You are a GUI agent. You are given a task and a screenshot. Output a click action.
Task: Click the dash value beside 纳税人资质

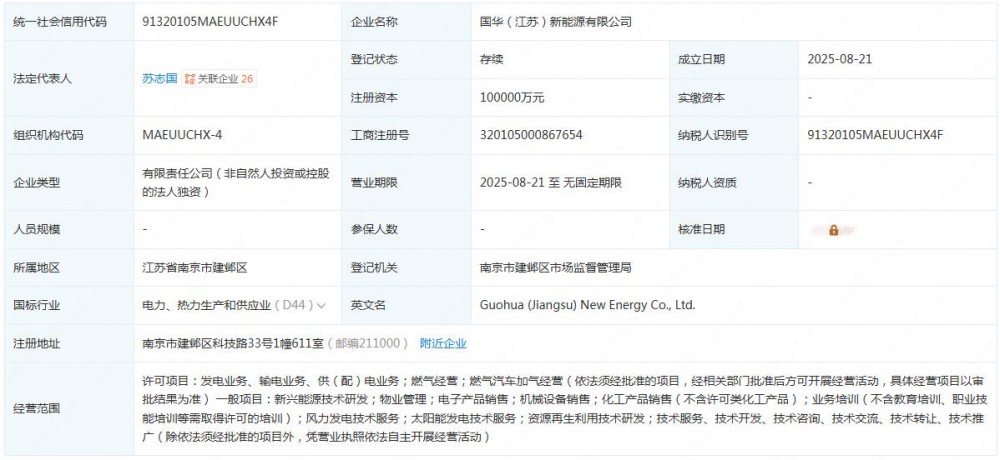tap(809, 183)
